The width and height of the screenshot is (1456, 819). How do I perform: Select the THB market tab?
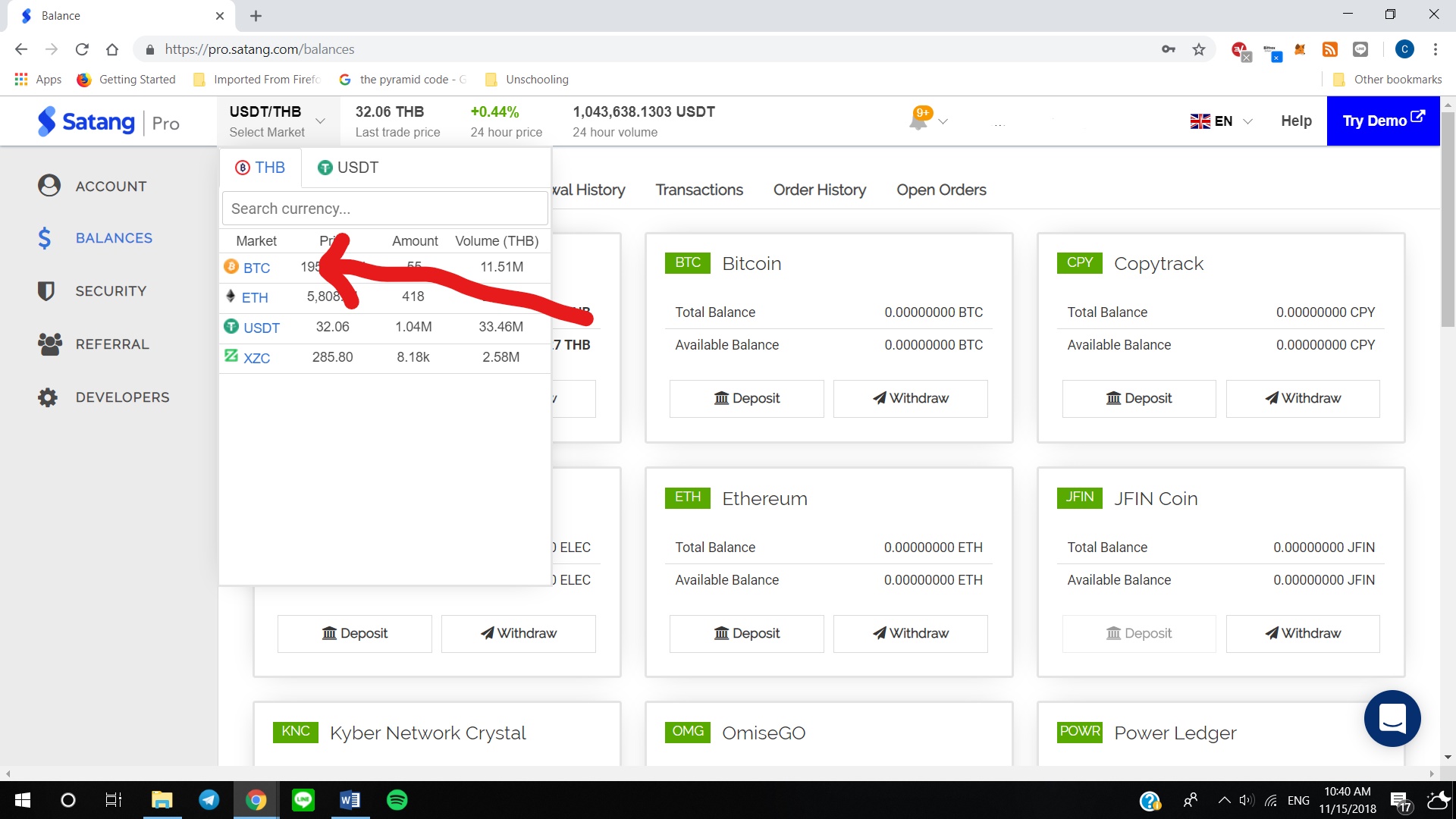(260, 168)
